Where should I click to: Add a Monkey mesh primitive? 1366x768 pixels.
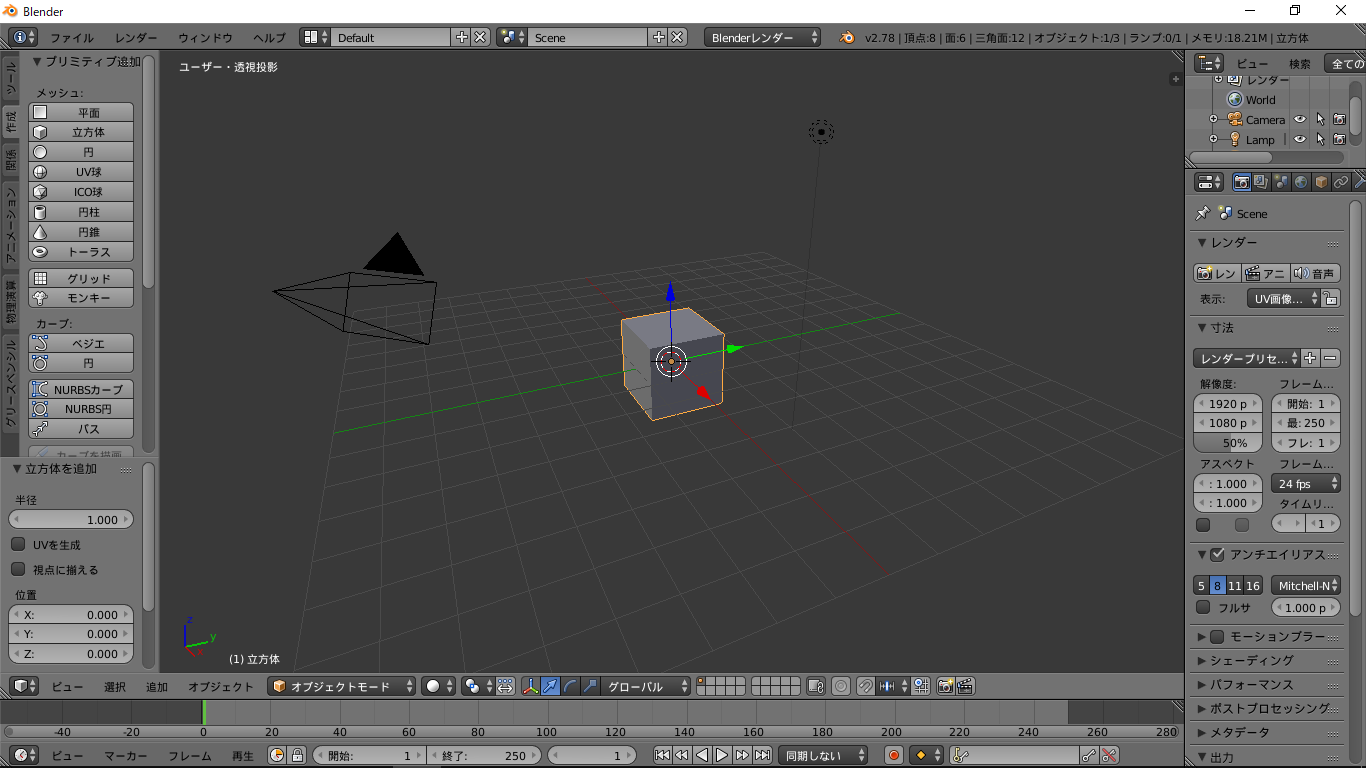[x=82, y=298]
